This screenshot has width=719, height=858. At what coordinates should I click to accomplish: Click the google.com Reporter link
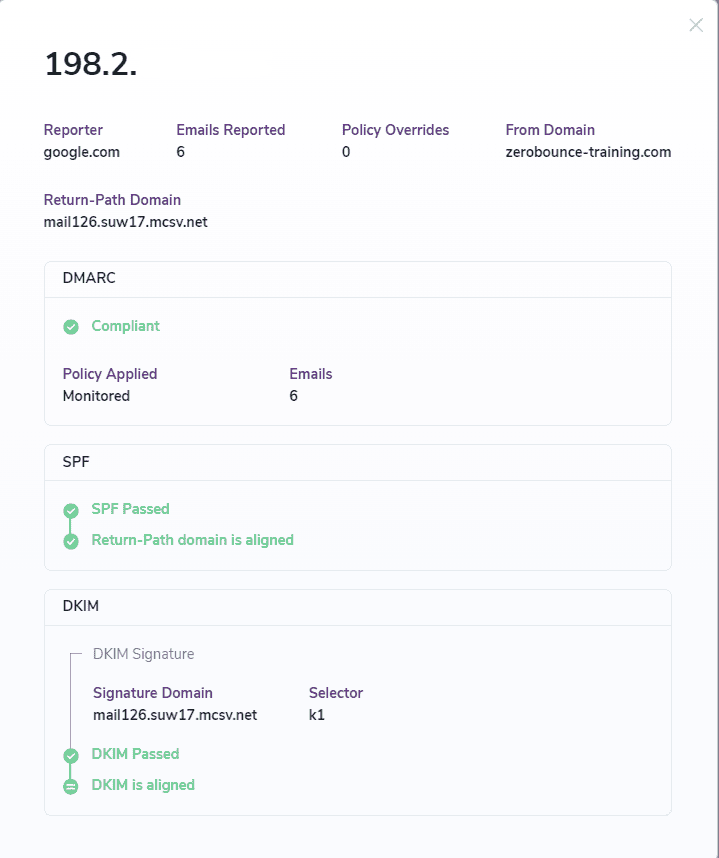(x=81, y=152)
